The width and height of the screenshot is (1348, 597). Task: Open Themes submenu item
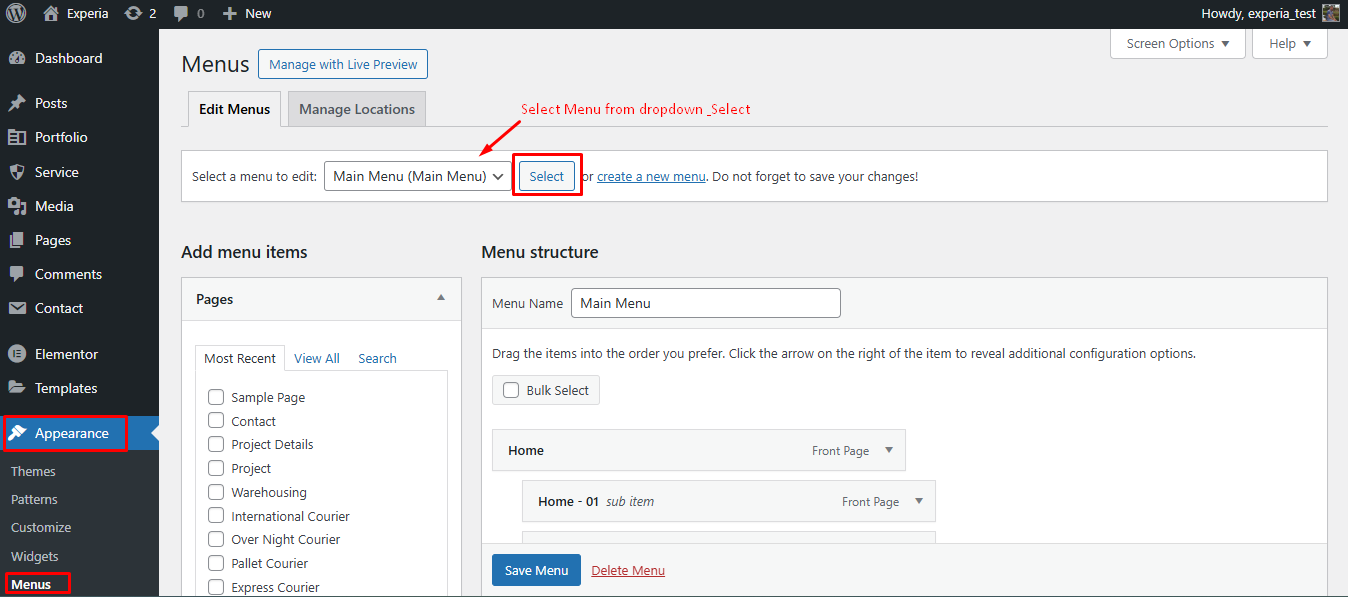33,471
